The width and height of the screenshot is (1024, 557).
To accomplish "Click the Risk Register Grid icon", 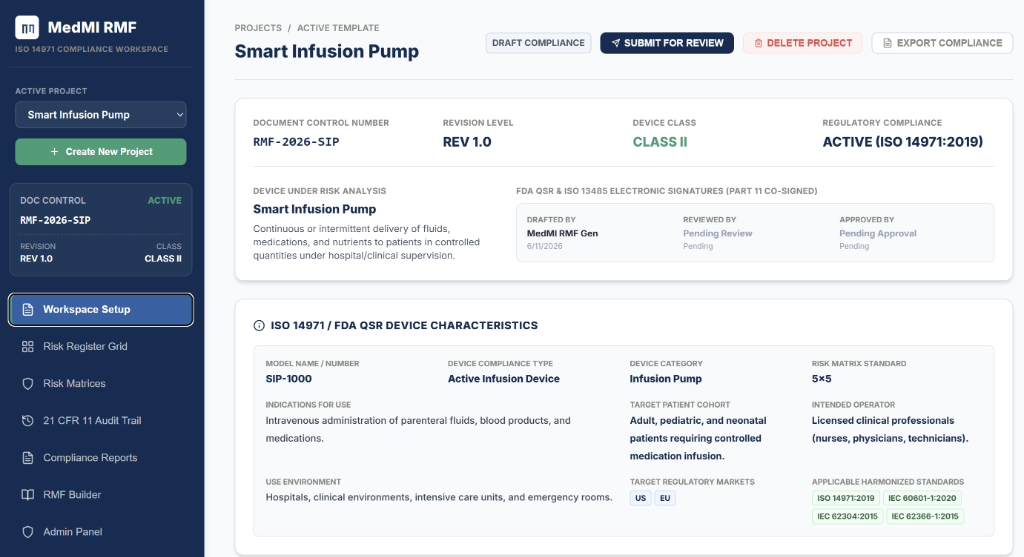I will tap(27, 347).
